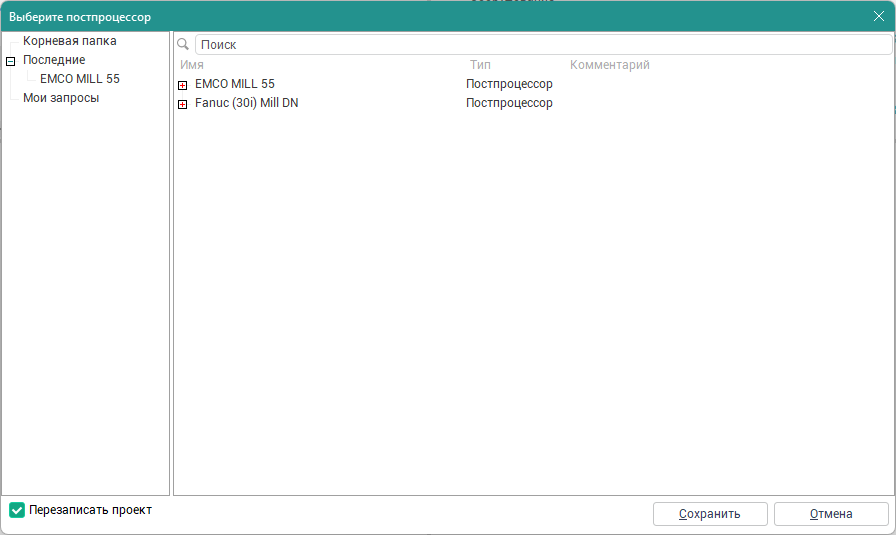This screenshot has width=896, height=535.
Task: Select EMCO MILL 55 in the list
Action: click(234, 84)
